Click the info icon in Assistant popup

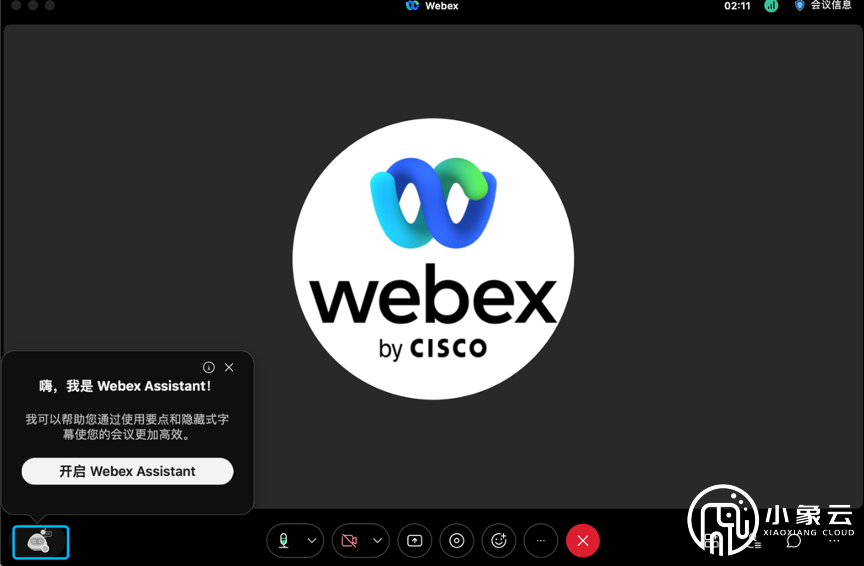click(209, 367)
